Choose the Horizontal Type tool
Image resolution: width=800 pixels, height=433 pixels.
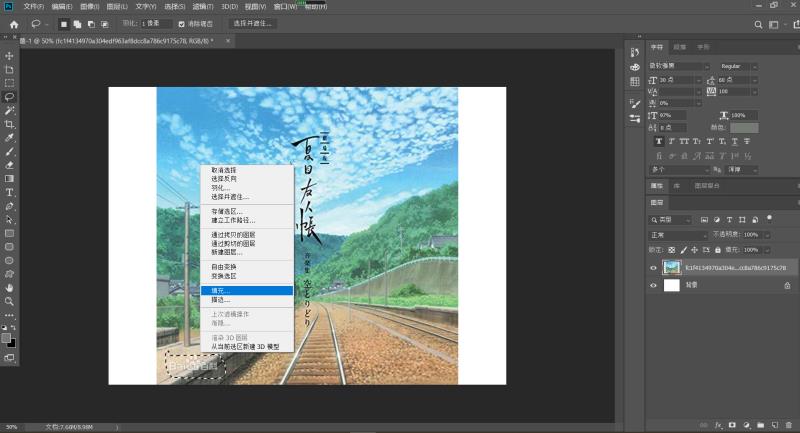pos(10,192)
